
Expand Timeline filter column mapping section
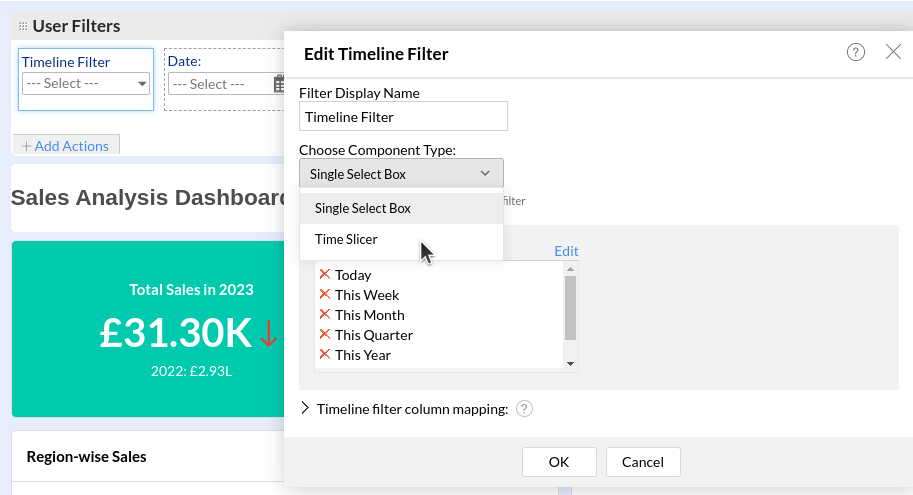coord(305,408)
